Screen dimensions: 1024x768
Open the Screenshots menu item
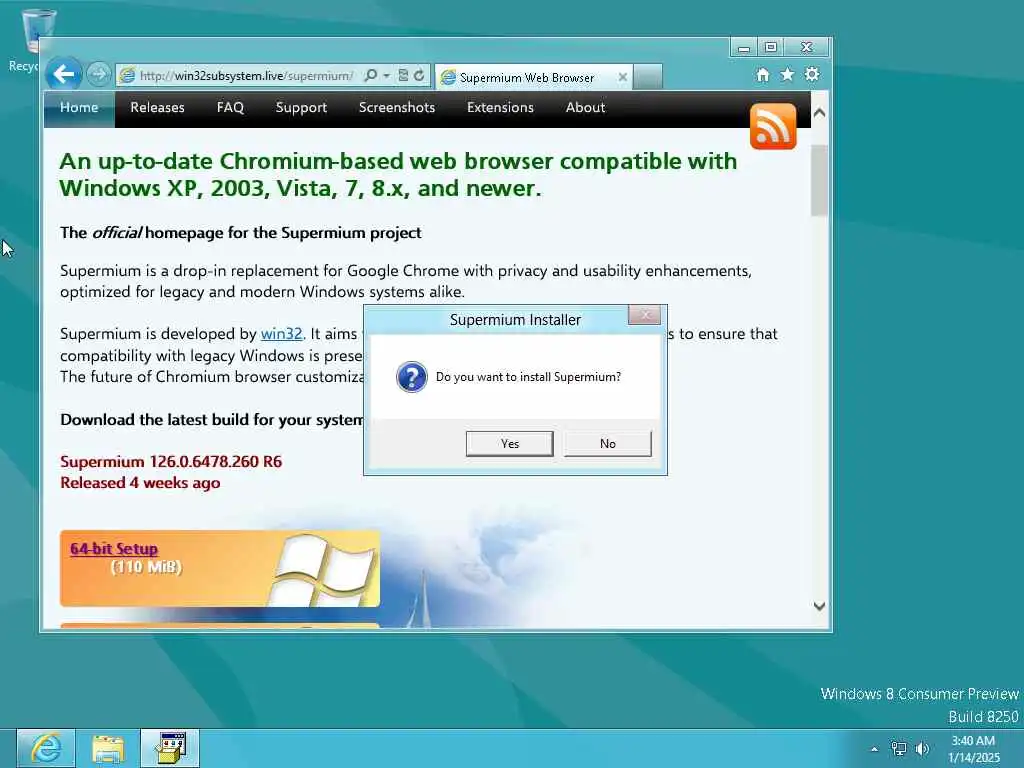pyautogui.click(x=397, y=108)
